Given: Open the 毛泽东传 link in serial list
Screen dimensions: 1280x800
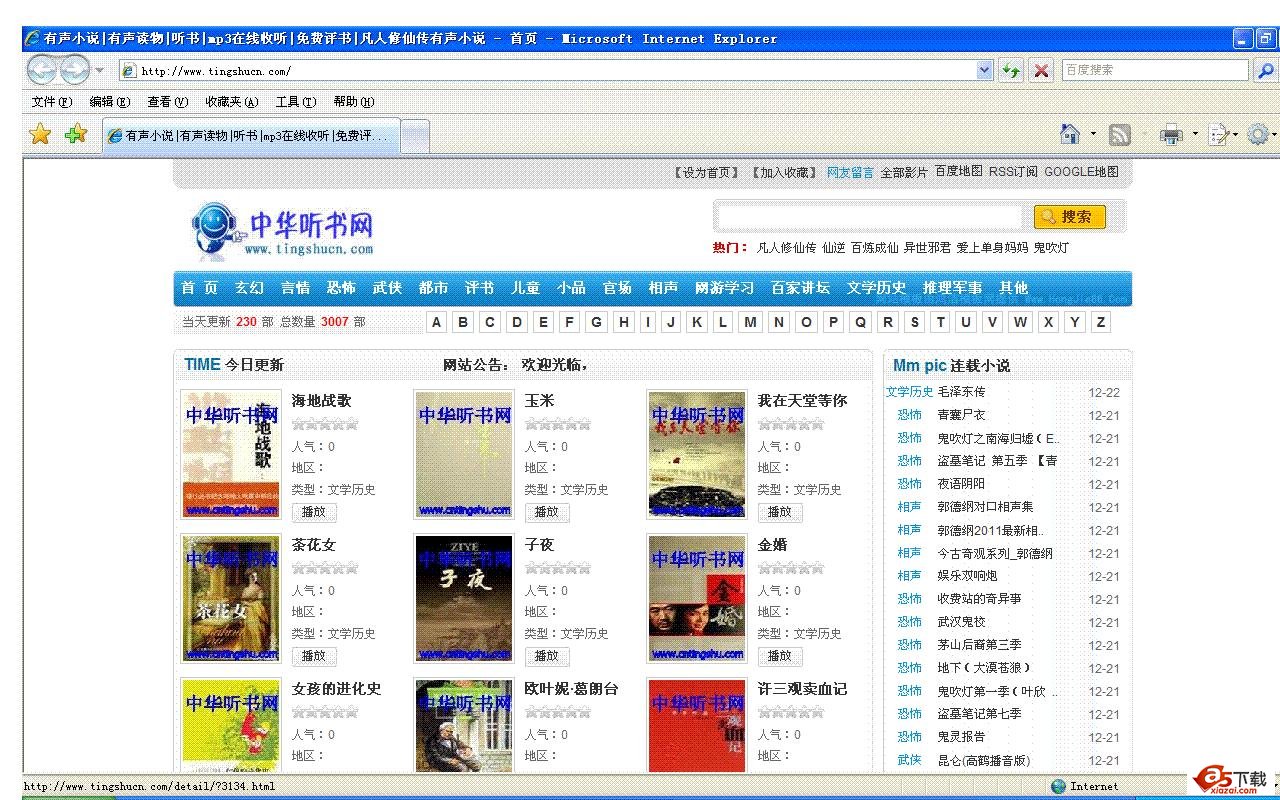Looking at the screenshot, I should point(961,392).
